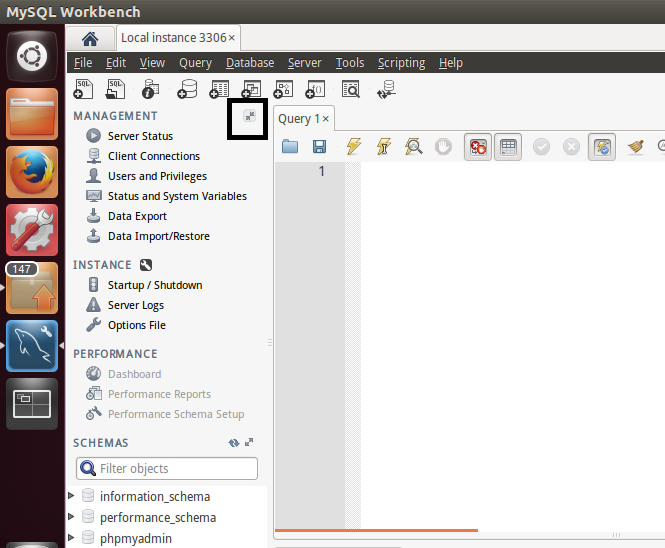Screen dimensions: 665x548
Task: Open Ubuntu Dash home button
Action: tap(32, 56)
